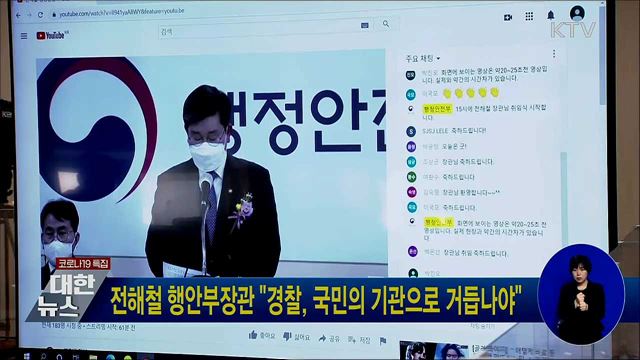Viewport: 640px width, 360px height.
Task: Click the lock icon beside the URL
Action: pyautogui.click(x=54, y=15)
